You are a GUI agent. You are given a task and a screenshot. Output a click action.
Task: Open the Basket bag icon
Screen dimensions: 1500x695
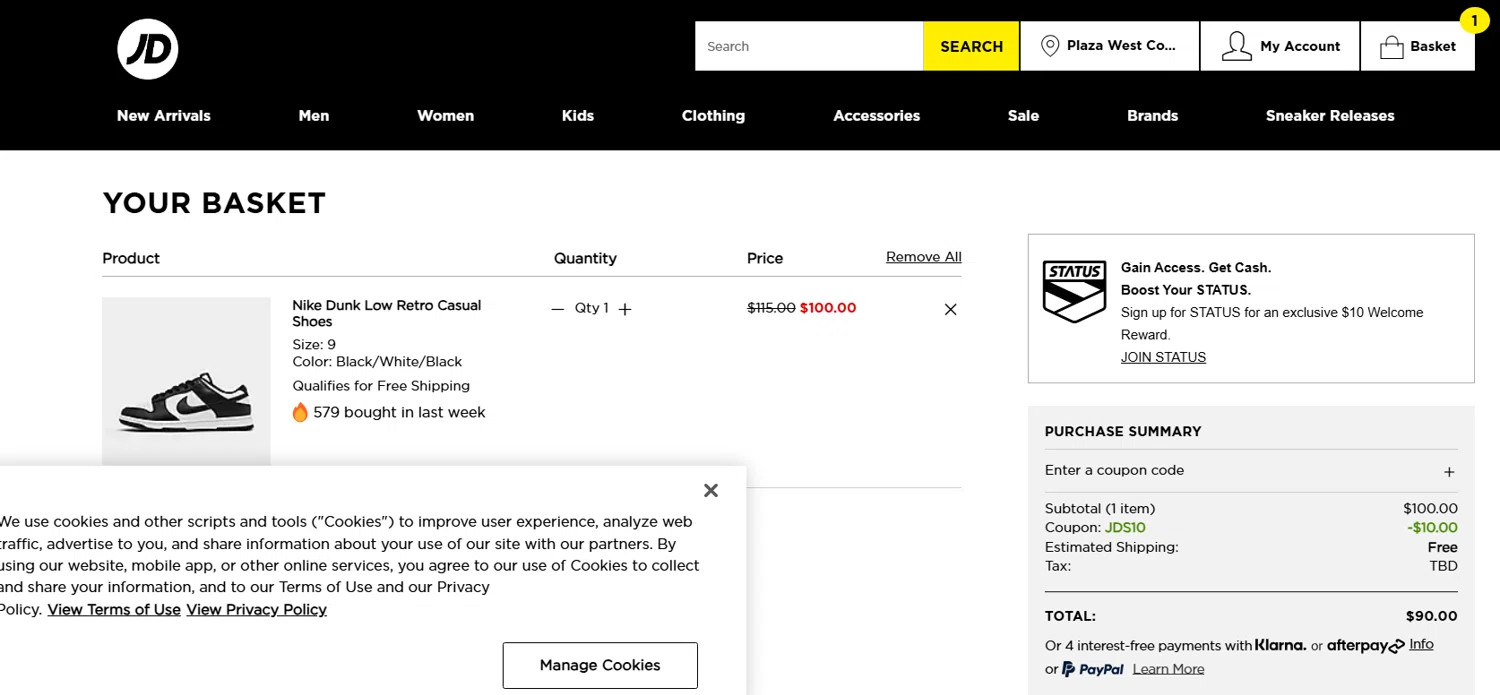(x=1391, y=47)
